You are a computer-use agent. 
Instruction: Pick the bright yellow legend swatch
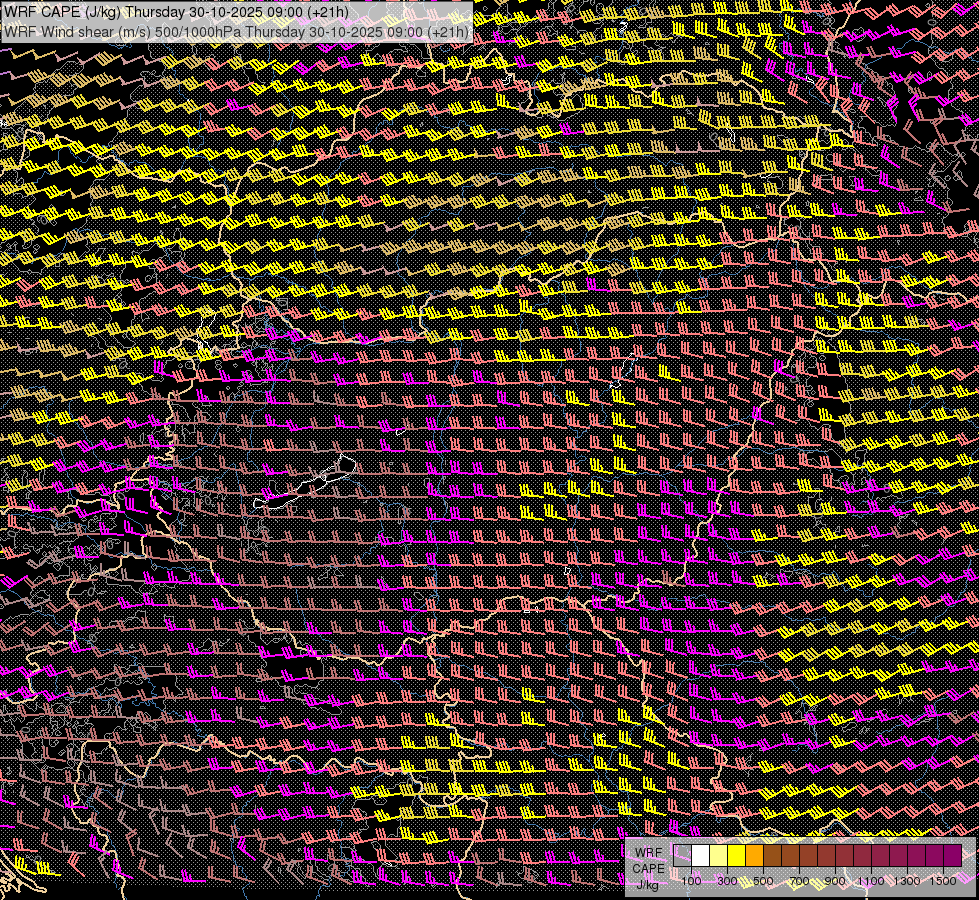pyautogui.click(x=737, y=855)
